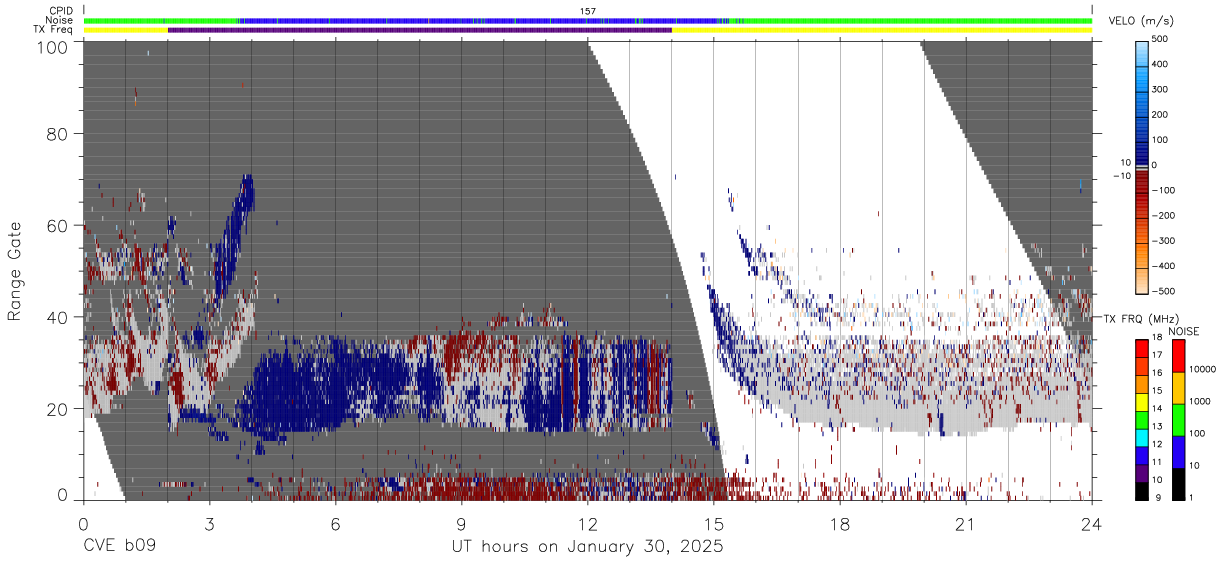Click the 10000 noise legend label
This screenshot has height=567, width=1228.
pos(1203,369)
